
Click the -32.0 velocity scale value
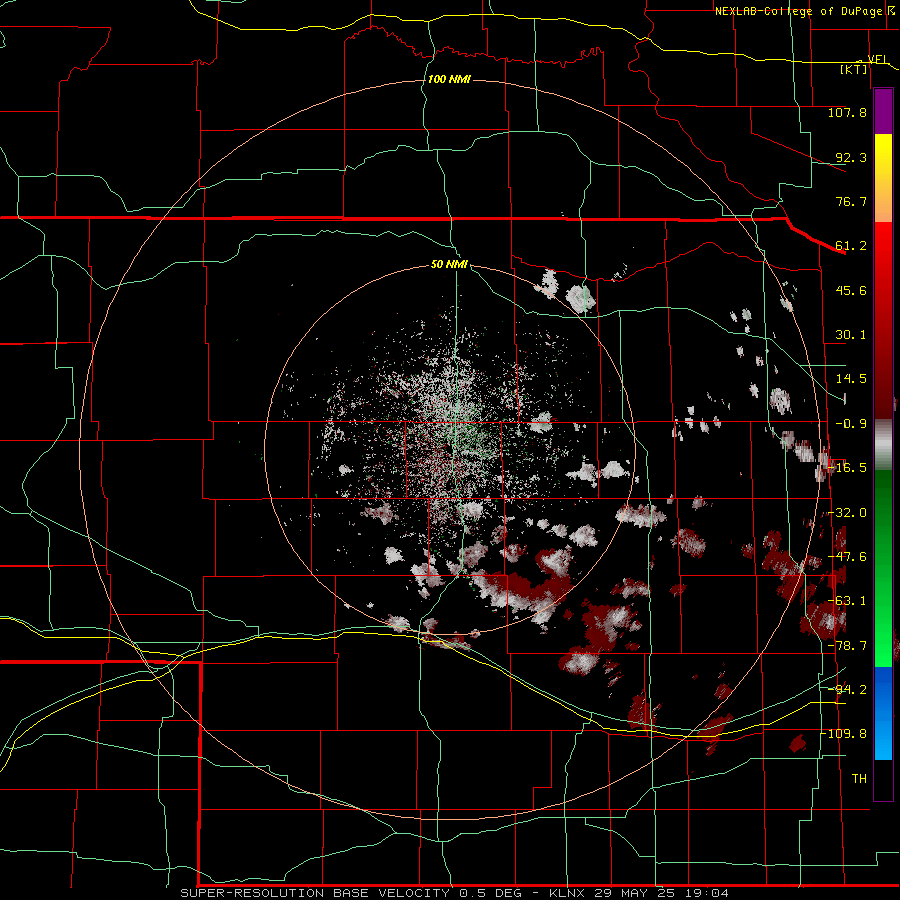pyautogui.click(x=847, y=513)
